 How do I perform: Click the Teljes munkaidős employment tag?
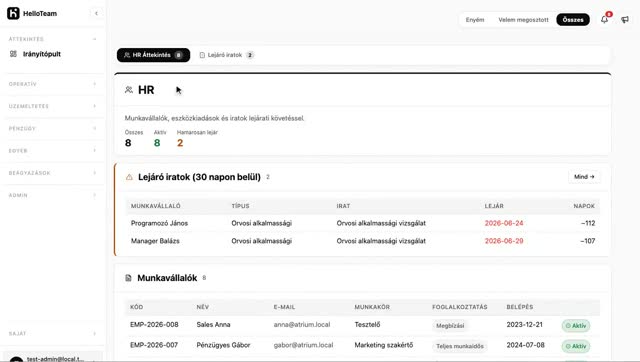point(460,346)
